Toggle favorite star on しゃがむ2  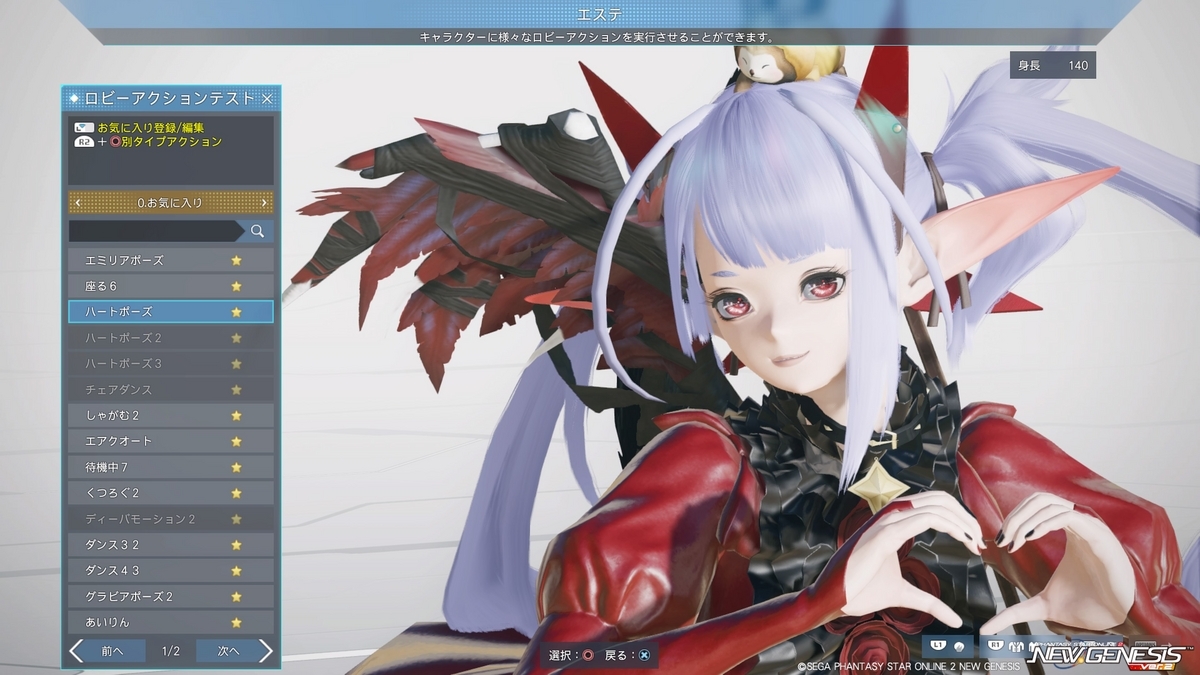coord(237,415)
